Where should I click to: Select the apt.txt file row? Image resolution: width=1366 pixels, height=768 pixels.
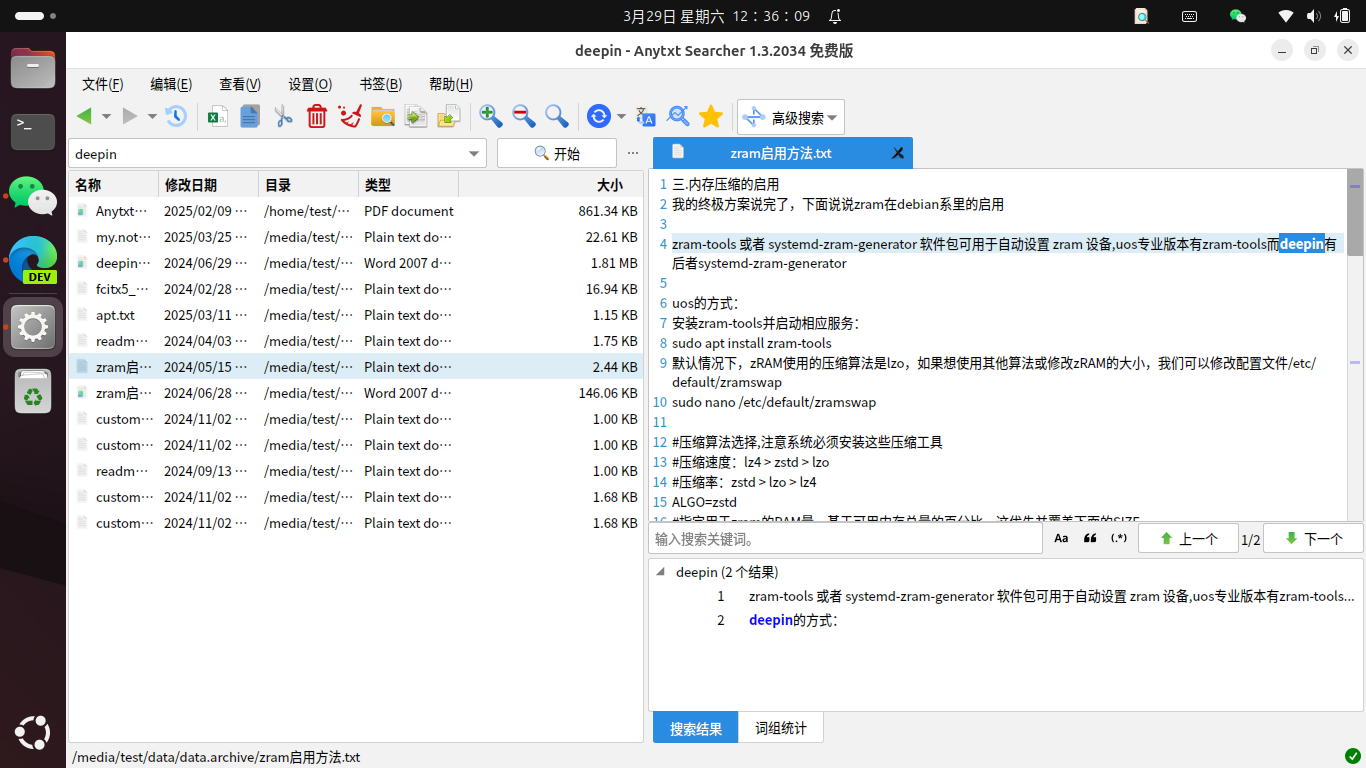coord(356,315)
